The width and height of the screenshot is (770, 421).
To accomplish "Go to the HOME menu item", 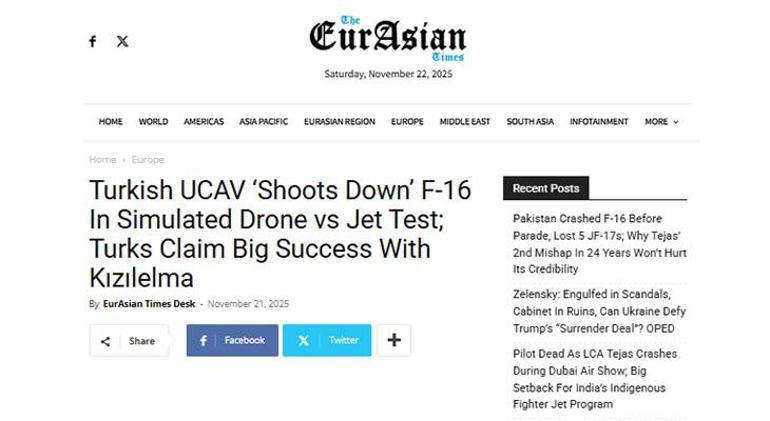I will point(110,122).
